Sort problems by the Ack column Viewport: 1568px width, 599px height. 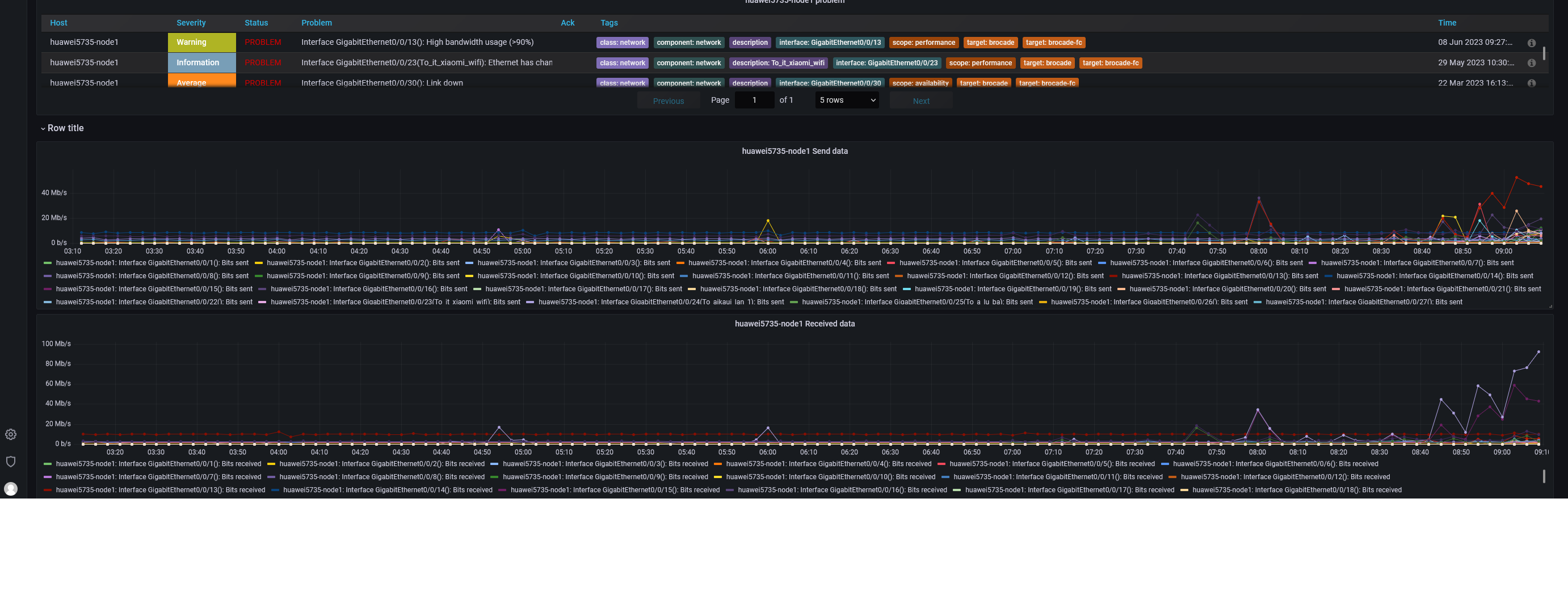pyautogui.click(x=567, y=23)
